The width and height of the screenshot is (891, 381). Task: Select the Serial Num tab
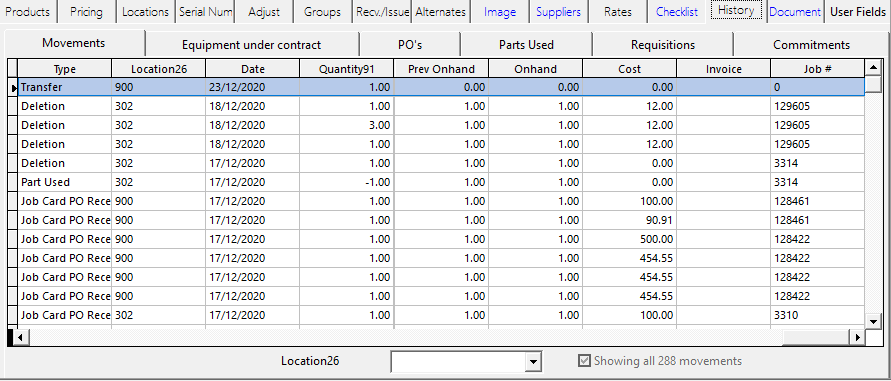coord(205,12)
